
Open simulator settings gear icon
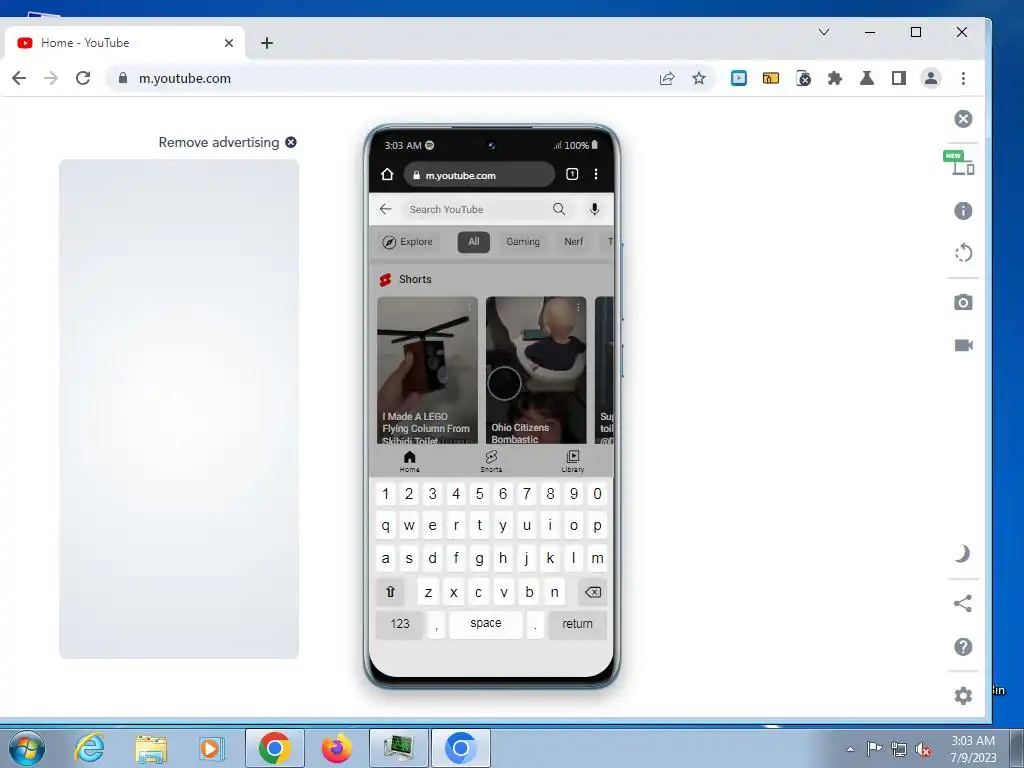point(963,696)
